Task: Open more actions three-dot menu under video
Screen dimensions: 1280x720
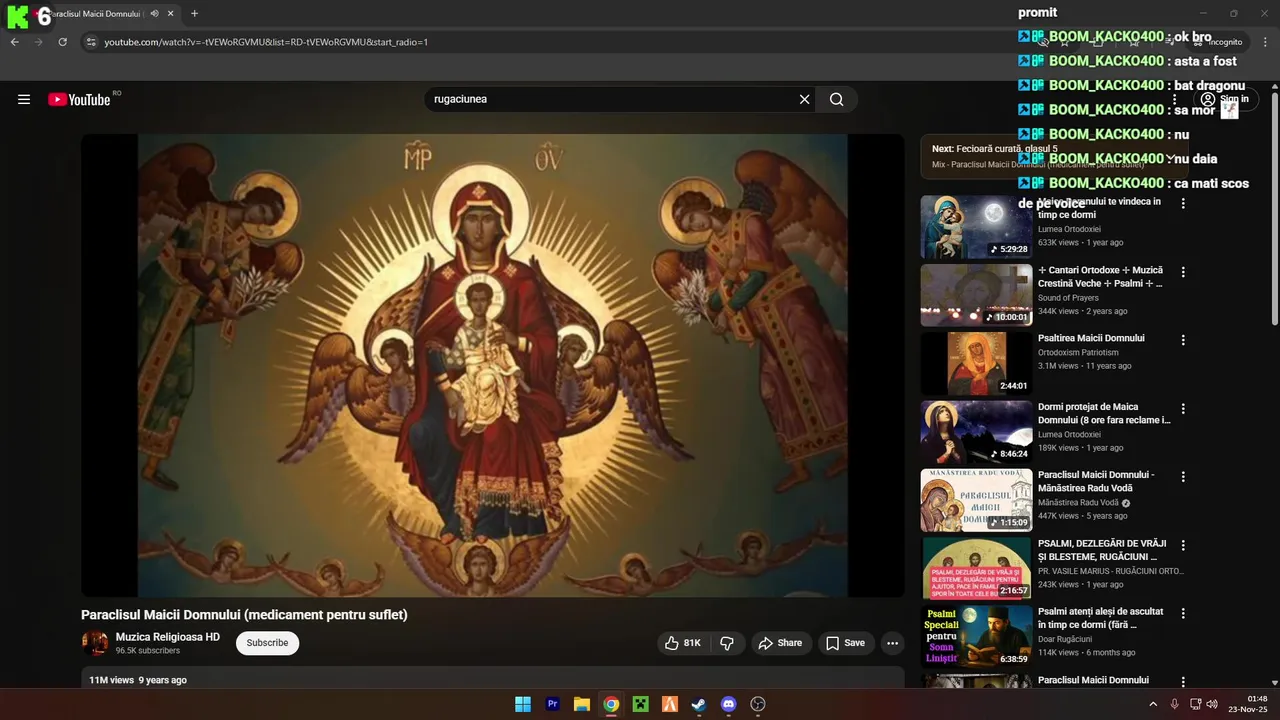Action: (892, 643)
